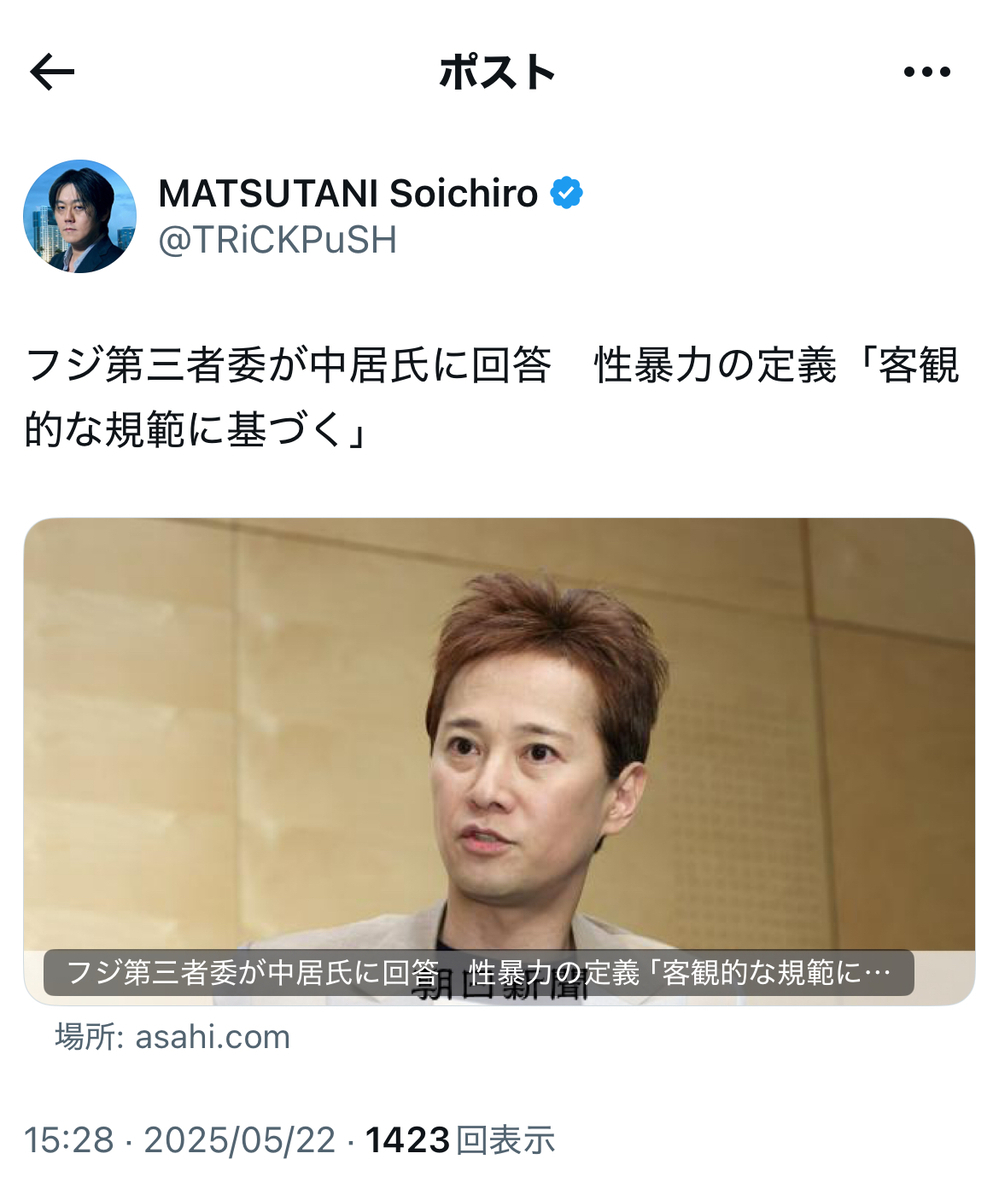Tap the 15:28 post time
The height and width of the screenshot is (1200, 999).
point(69,1140)
